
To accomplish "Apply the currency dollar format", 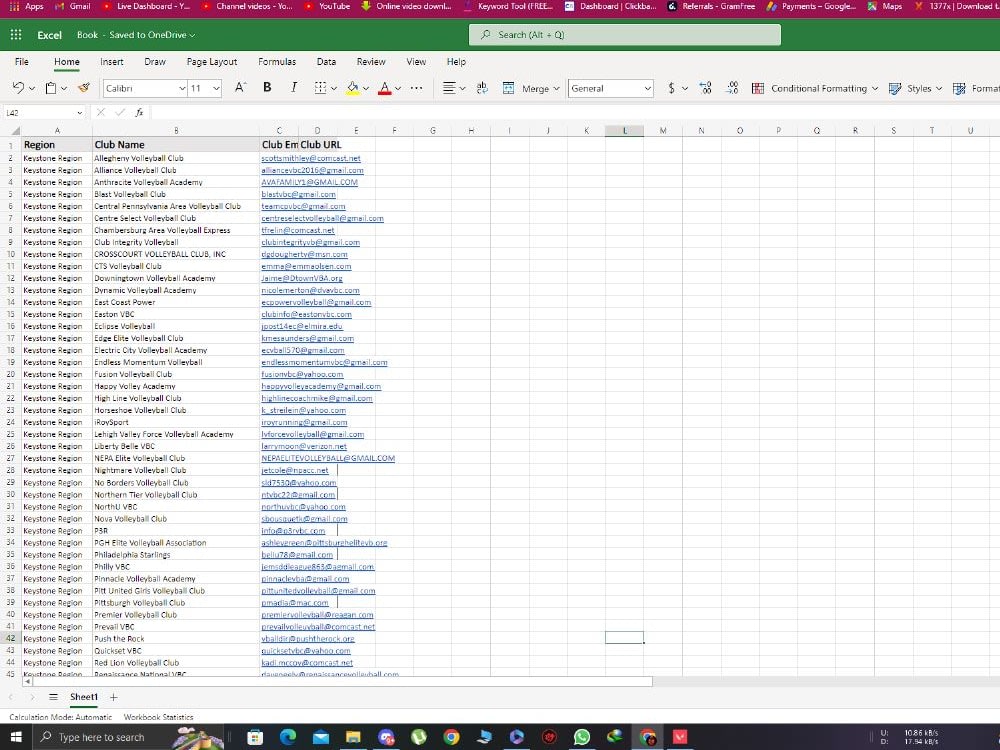I will click(x=672, y=88).
